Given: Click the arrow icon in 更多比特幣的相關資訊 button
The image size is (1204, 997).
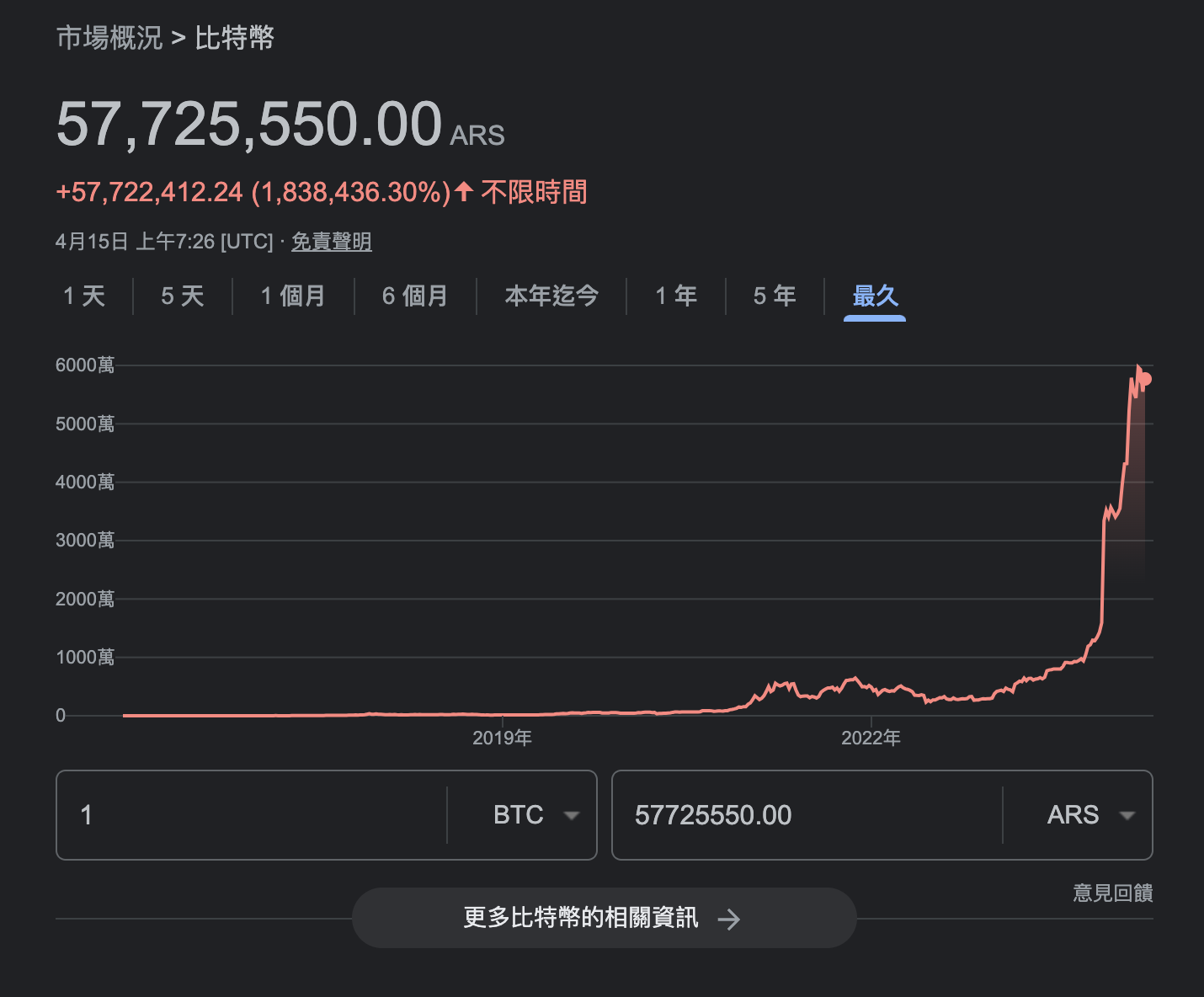Looking at the screenshot, I should 729,920.
